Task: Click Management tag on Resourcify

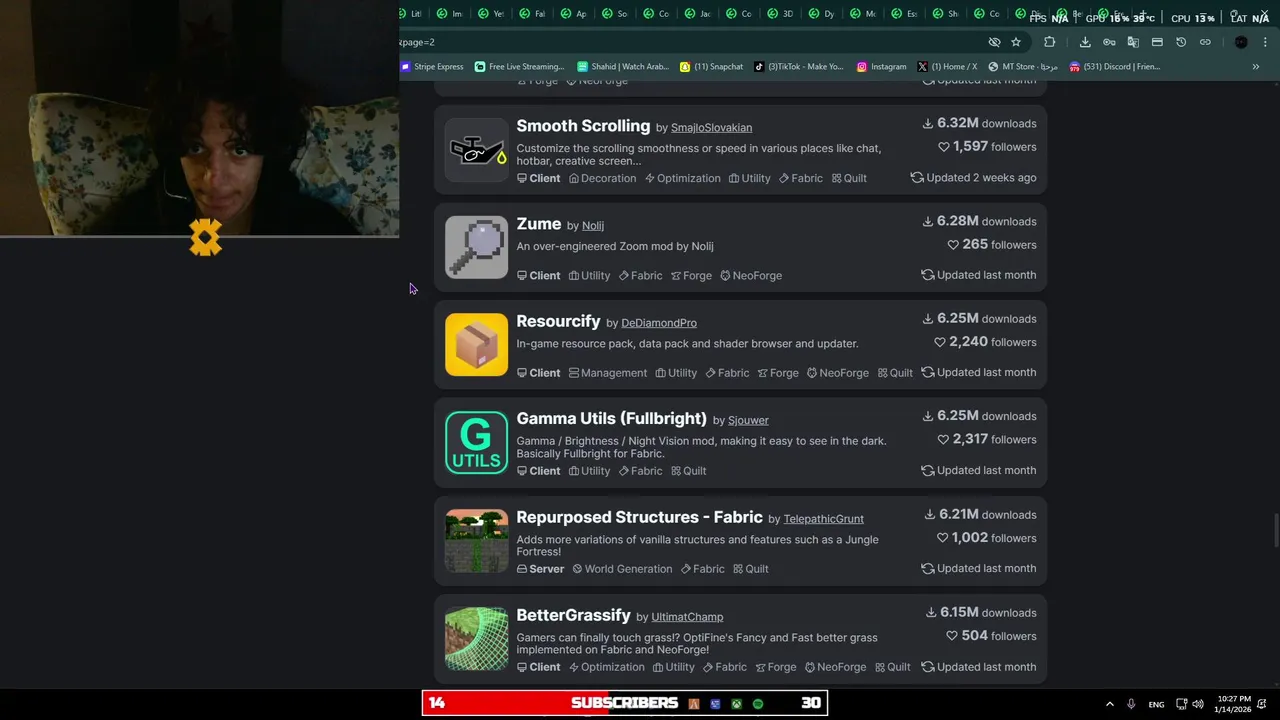Action: pyautogui.click(x=608, y=373)
